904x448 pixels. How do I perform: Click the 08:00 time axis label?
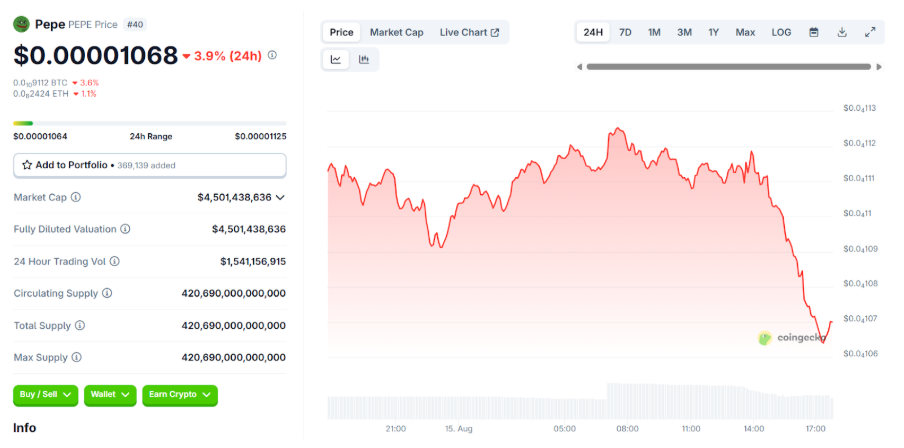(627, 429)
